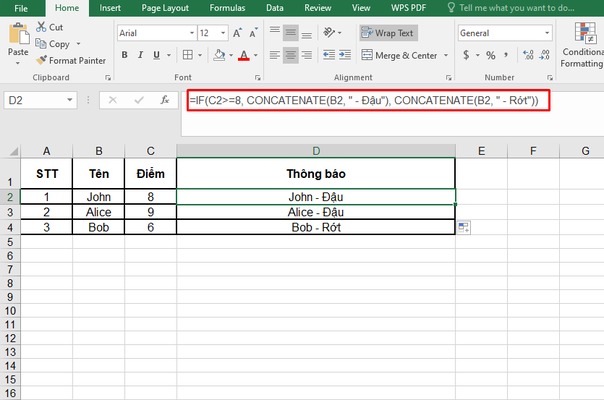Expand the Underline style arrow

pyautogui.click(x=169, y=55)
